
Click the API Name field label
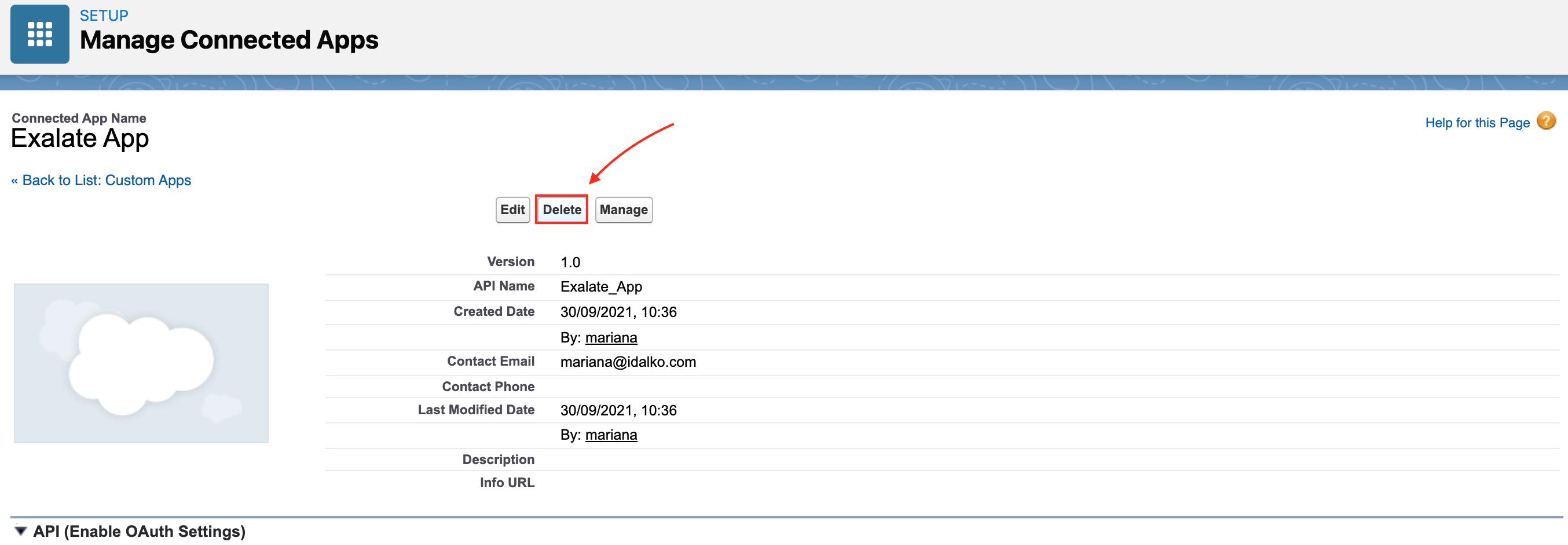(x=504, y=286)
